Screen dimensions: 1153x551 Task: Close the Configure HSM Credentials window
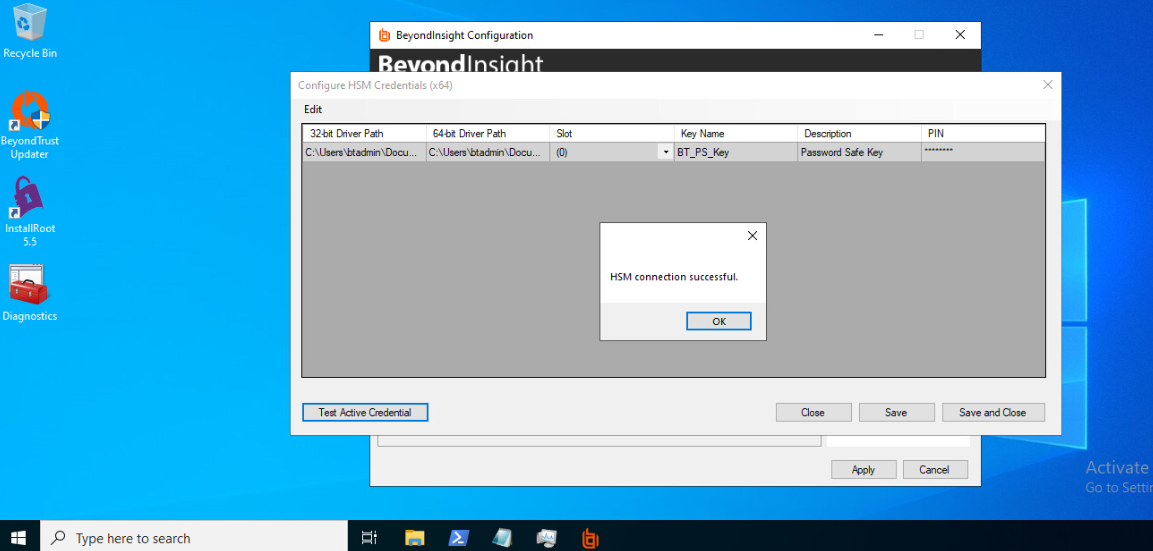tap(1048, 85)
